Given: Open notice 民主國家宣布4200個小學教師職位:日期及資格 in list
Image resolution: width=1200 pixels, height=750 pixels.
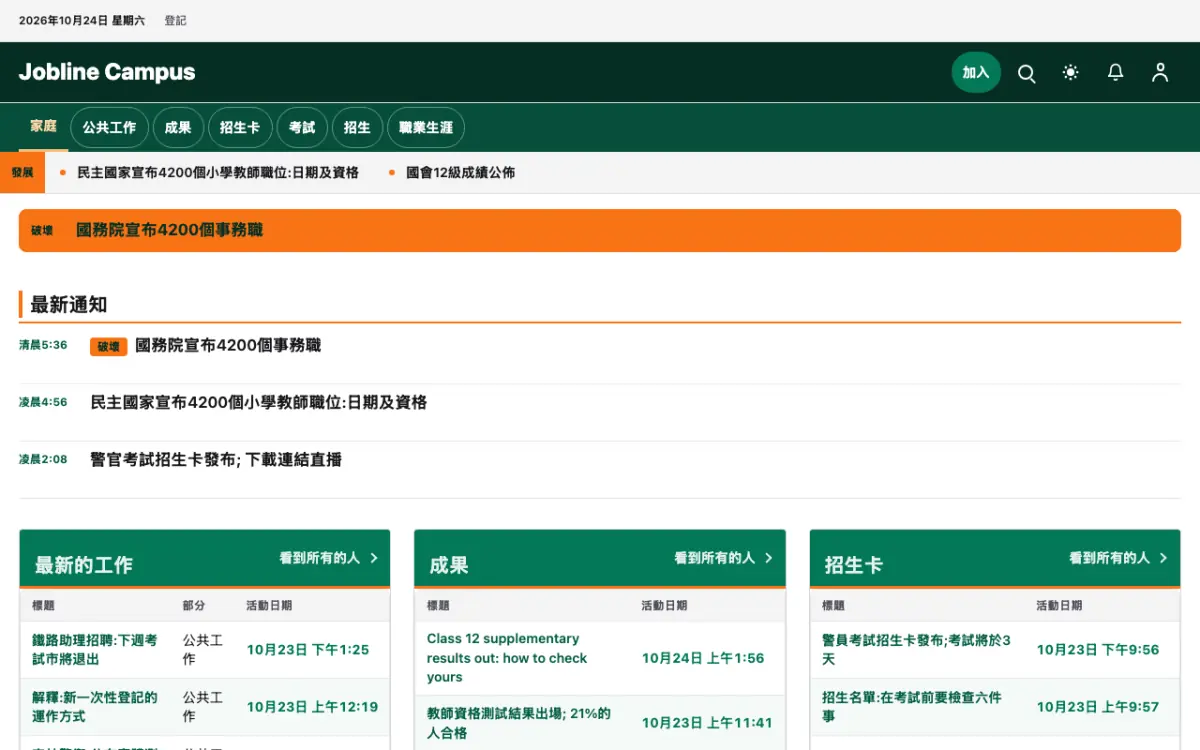Looking at the screenshot, I should [x=259, y=403].
